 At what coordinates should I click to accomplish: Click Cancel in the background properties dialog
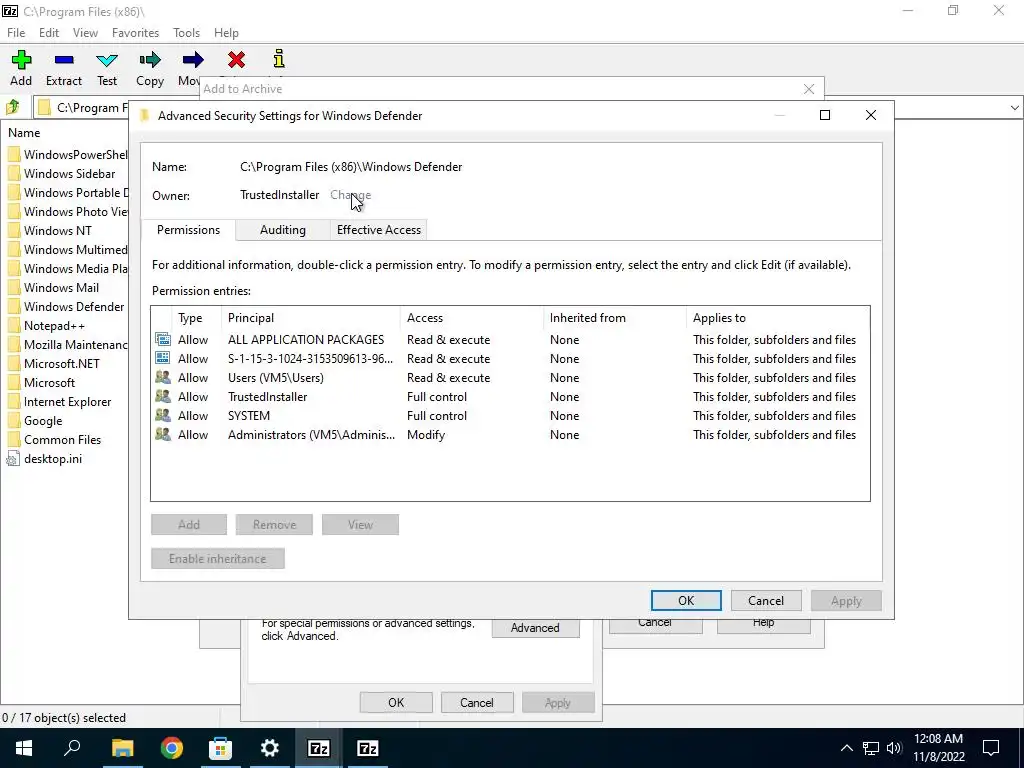[477, 703]
